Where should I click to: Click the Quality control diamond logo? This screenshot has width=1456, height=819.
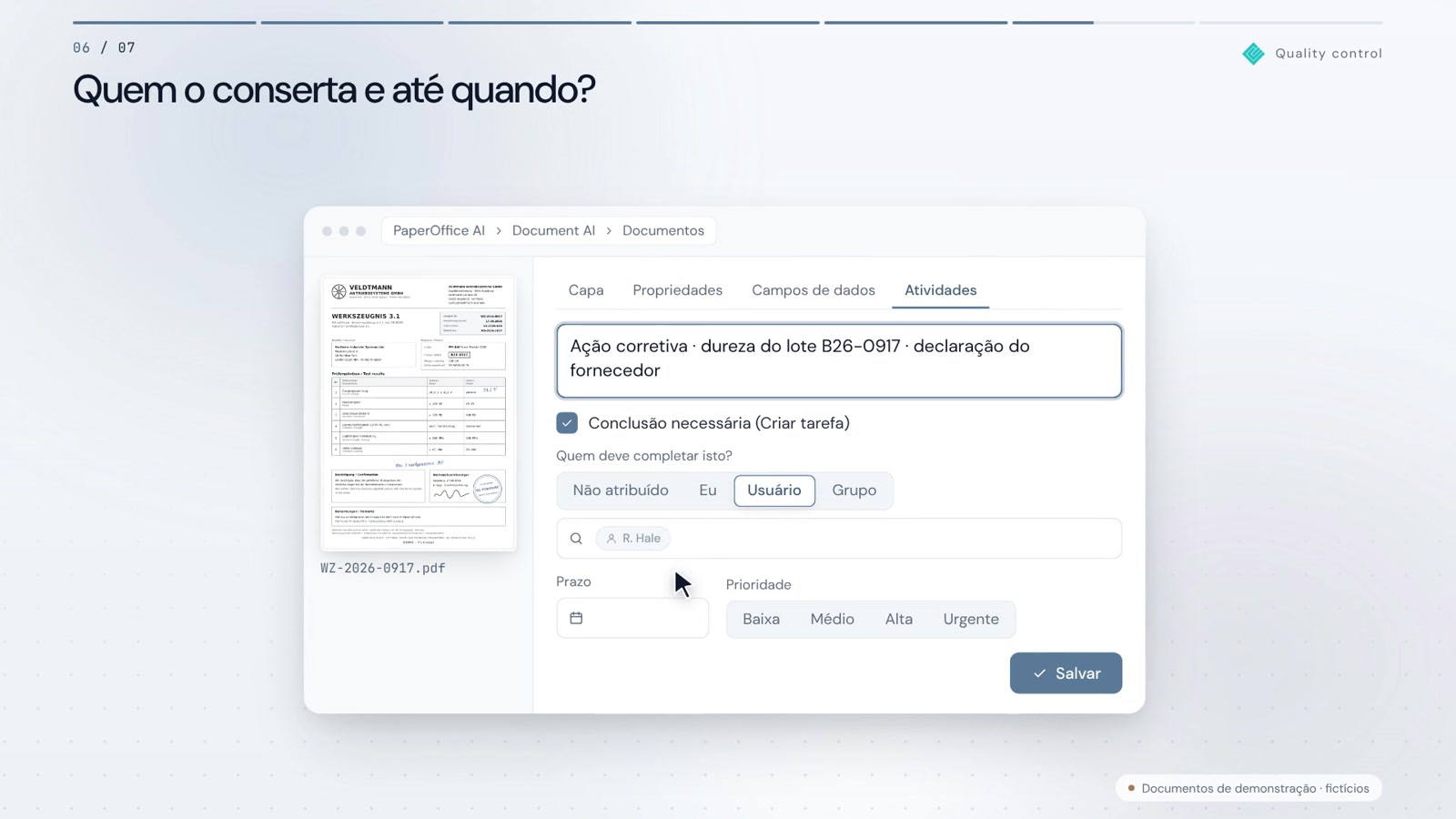coord(1253,54)
